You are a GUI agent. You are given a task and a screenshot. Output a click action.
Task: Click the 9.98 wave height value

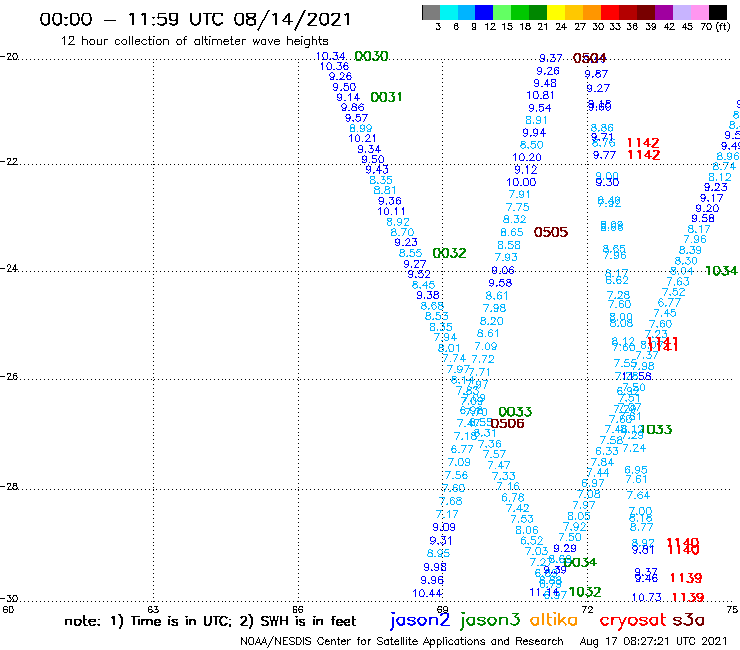(x=435, y=567)
